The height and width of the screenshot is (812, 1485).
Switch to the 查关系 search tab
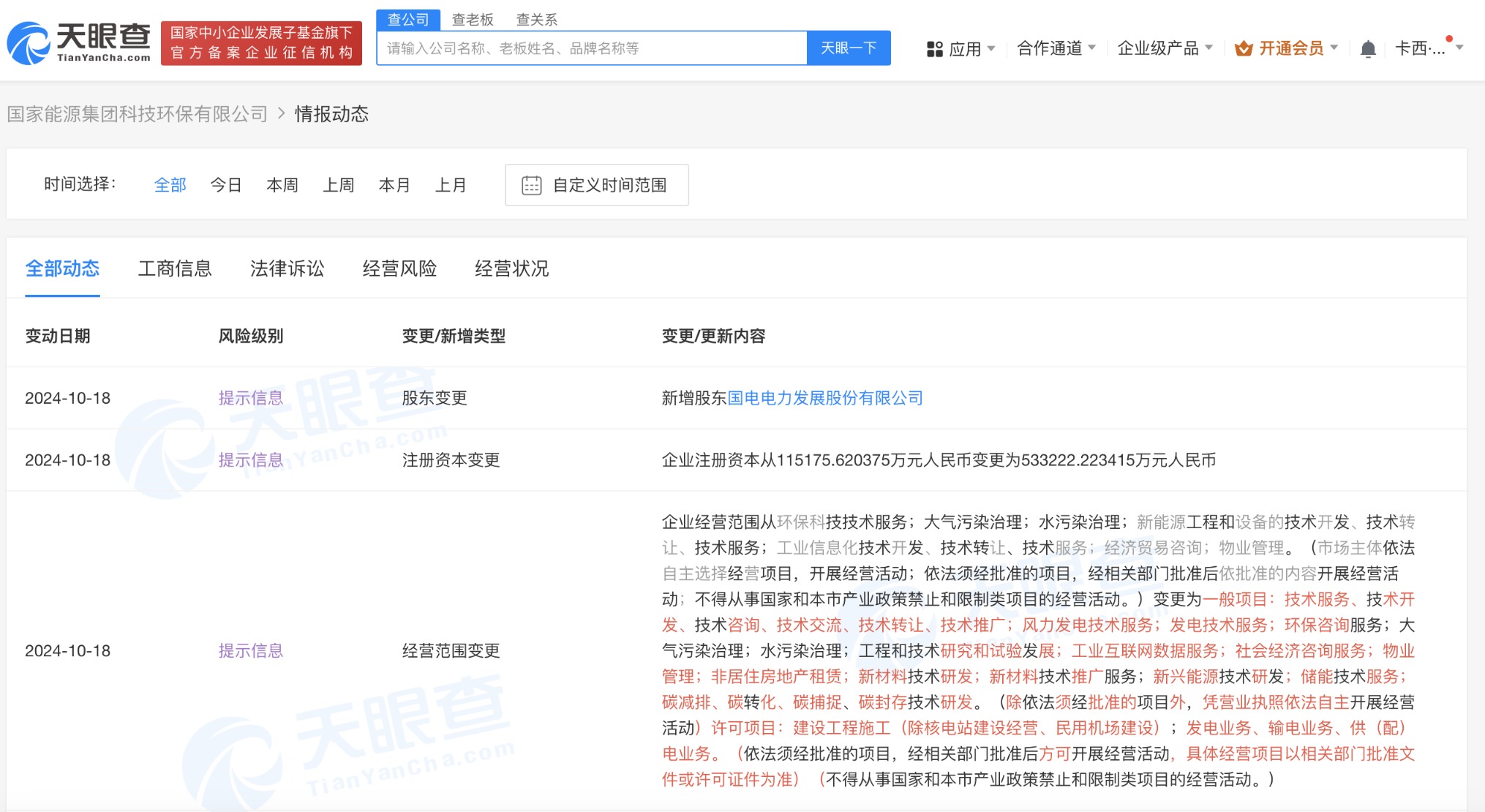click(537, 20)
